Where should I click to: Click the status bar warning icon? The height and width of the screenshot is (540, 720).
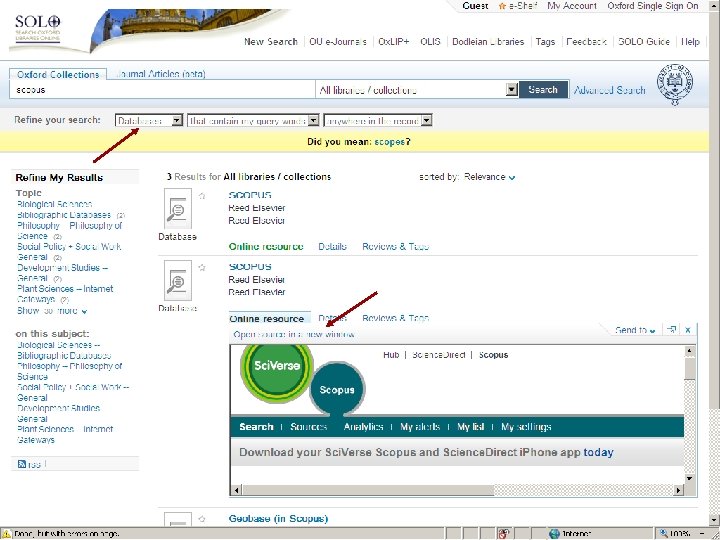click(6, 534)
